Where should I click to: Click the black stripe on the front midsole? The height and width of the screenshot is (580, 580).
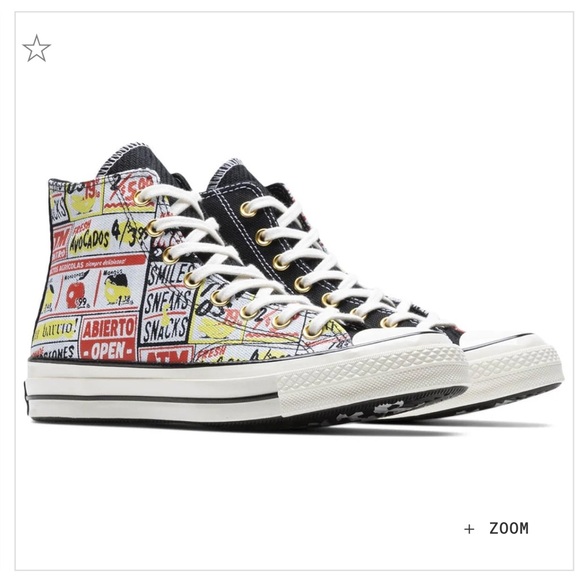(152, 398)
